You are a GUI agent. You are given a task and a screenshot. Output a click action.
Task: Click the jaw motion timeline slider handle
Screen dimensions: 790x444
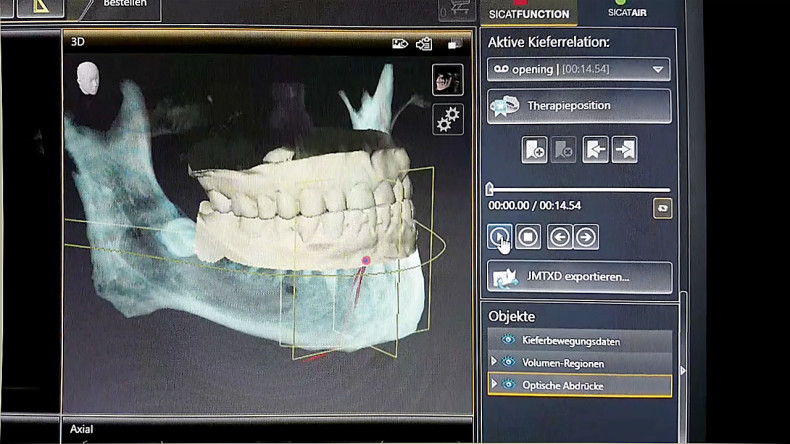[490, 189]
